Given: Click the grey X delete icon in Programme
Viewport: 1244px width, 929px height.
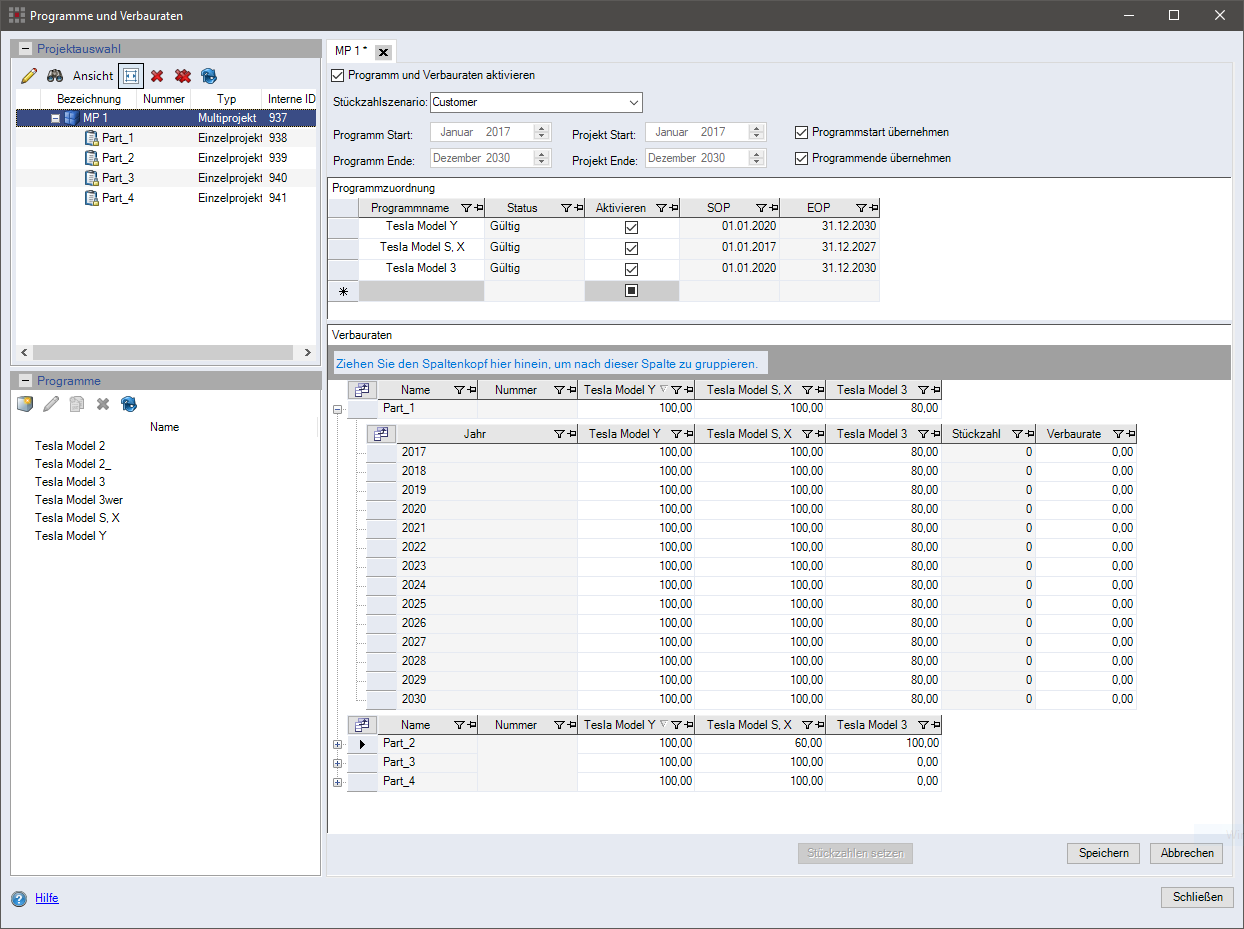Looking at the screenshot, I should click(102, 404).
